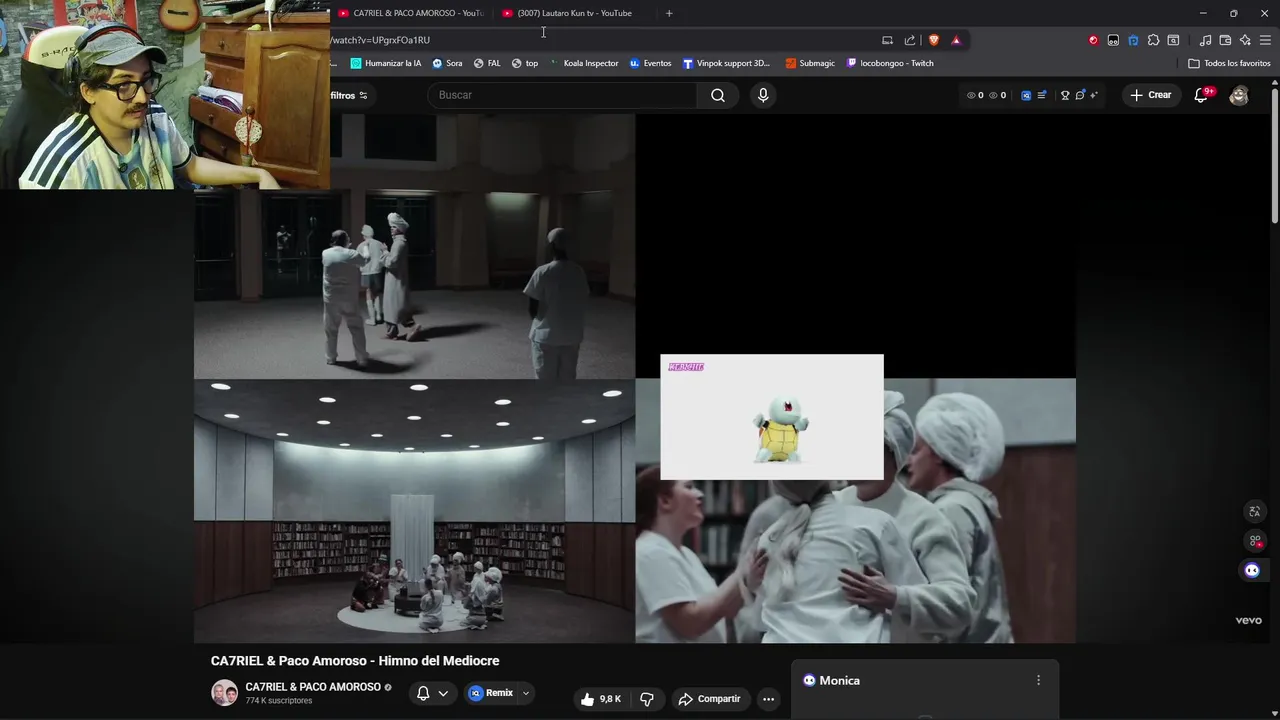Click the install/cast screen icon in address bar
1280x720 pixels.
tap(887, 40)
